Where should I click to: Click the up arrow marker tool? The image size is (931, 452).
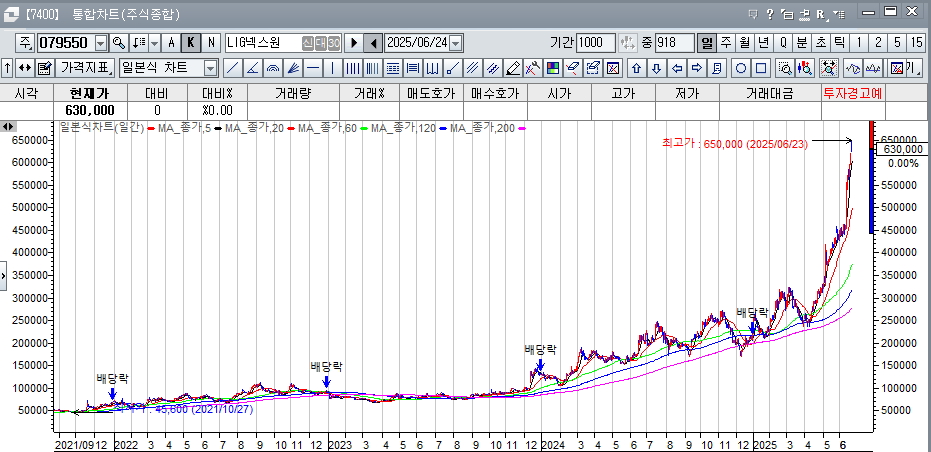point(635,68)
